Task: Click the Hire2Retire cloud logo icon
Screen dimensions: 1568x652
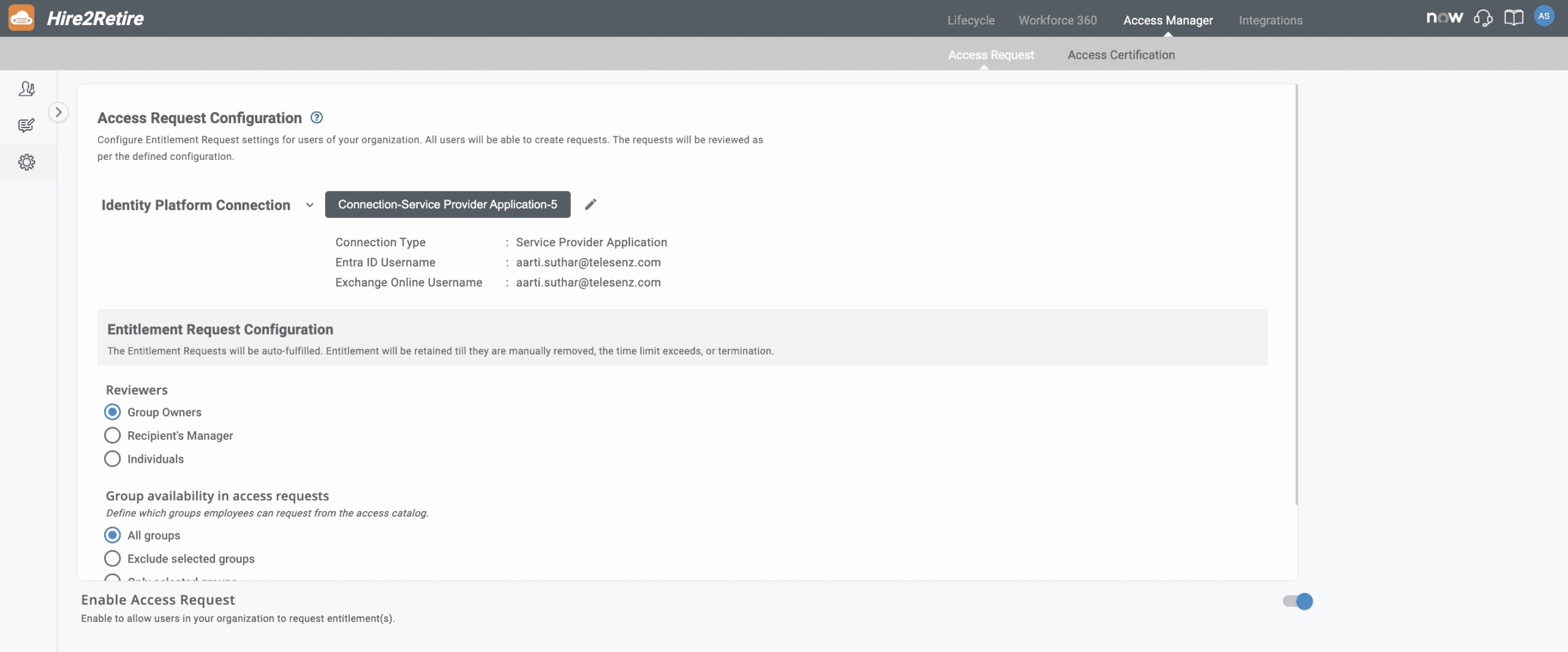Action: coord(22,17)
